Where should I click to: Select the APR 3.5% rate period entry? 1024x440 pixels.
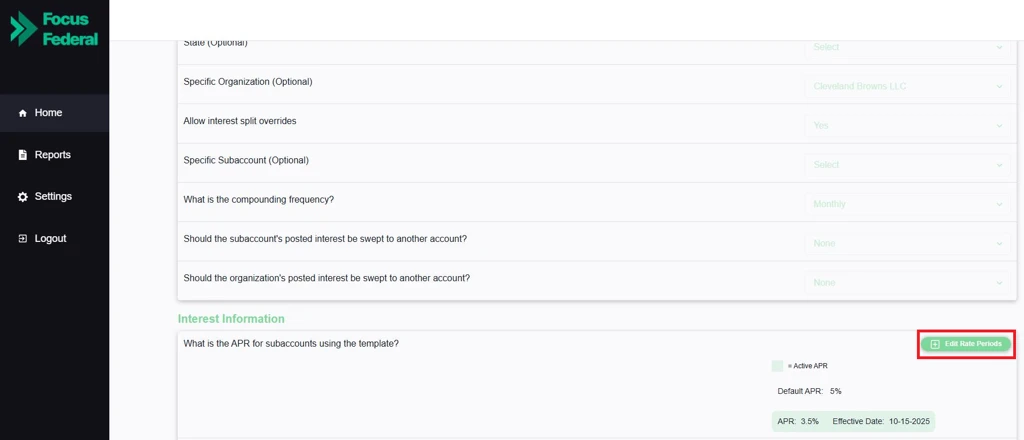853,422
